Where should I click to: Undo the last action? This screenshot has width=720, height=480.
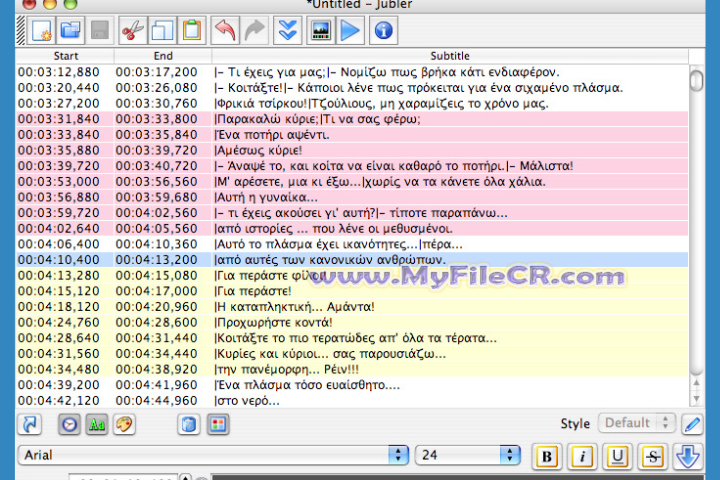click(x=225, y=30)
